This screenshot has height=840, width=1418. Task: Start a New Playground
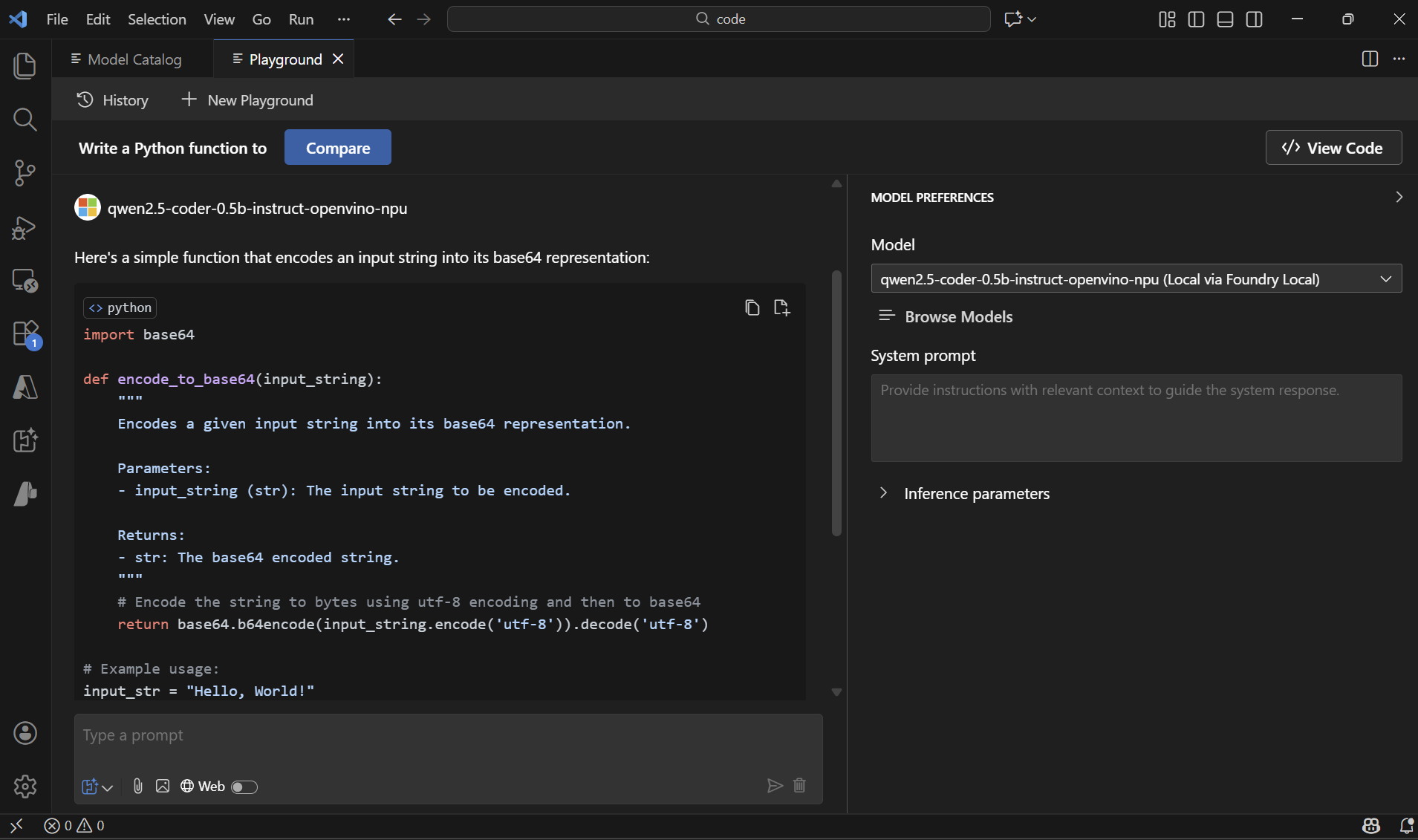247,100
